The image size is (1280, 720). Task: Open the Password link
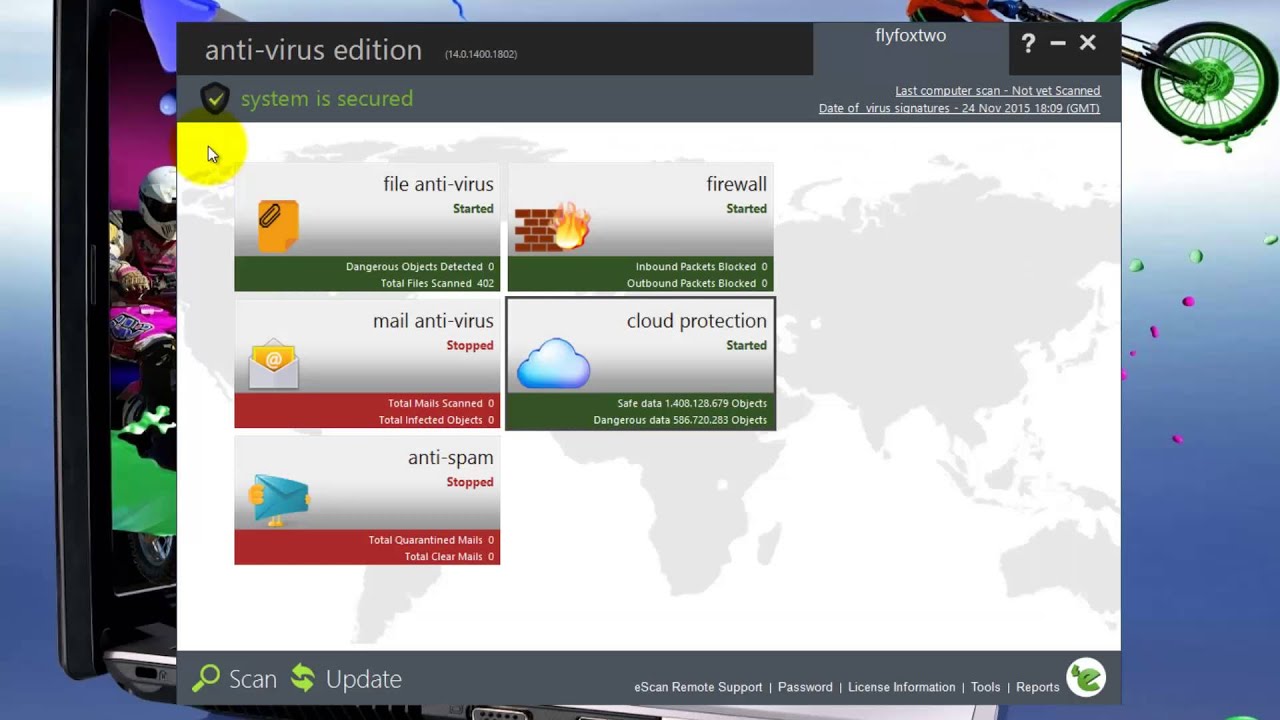coord(805,687)
